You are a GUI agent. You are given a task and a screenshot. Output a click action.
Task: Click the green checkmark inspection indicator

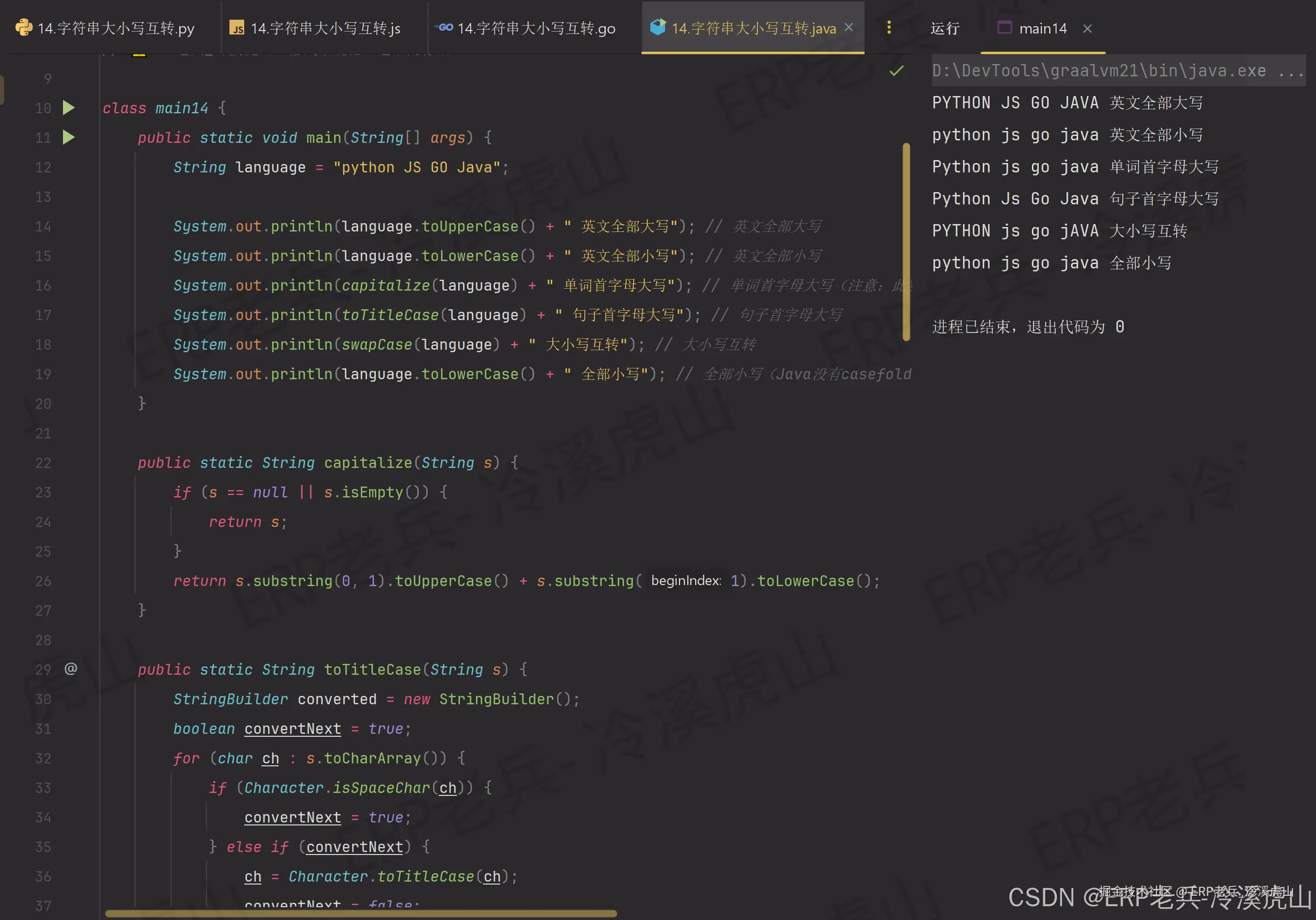896,71
